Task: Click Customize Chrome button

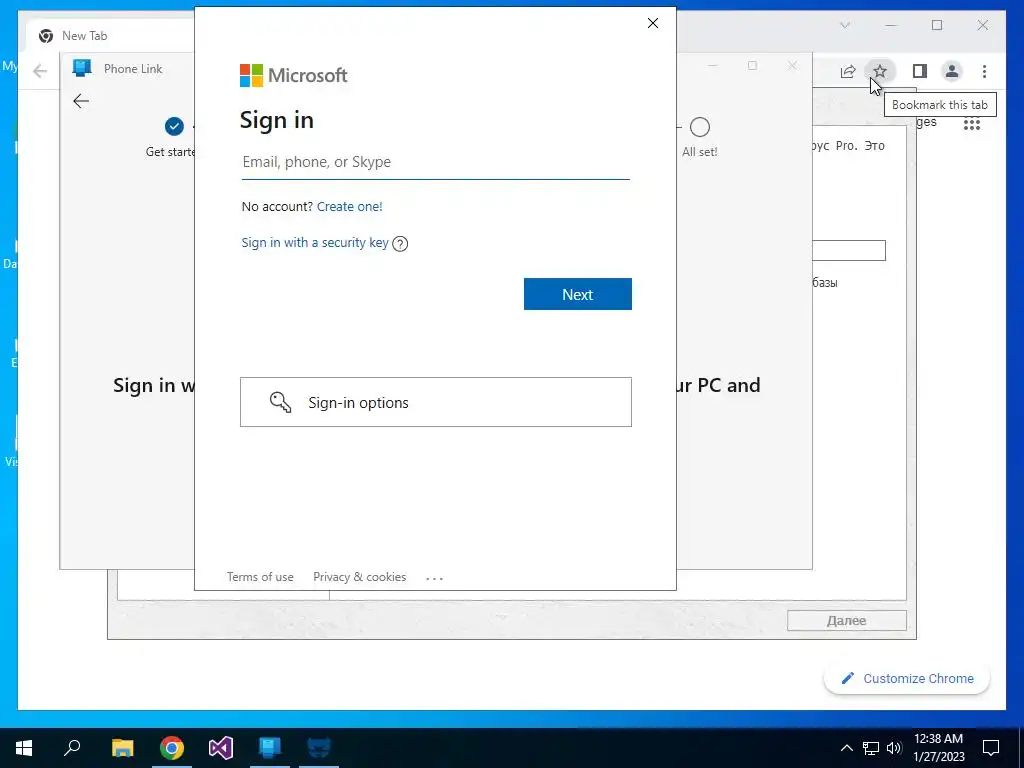Action: (907, 679)
